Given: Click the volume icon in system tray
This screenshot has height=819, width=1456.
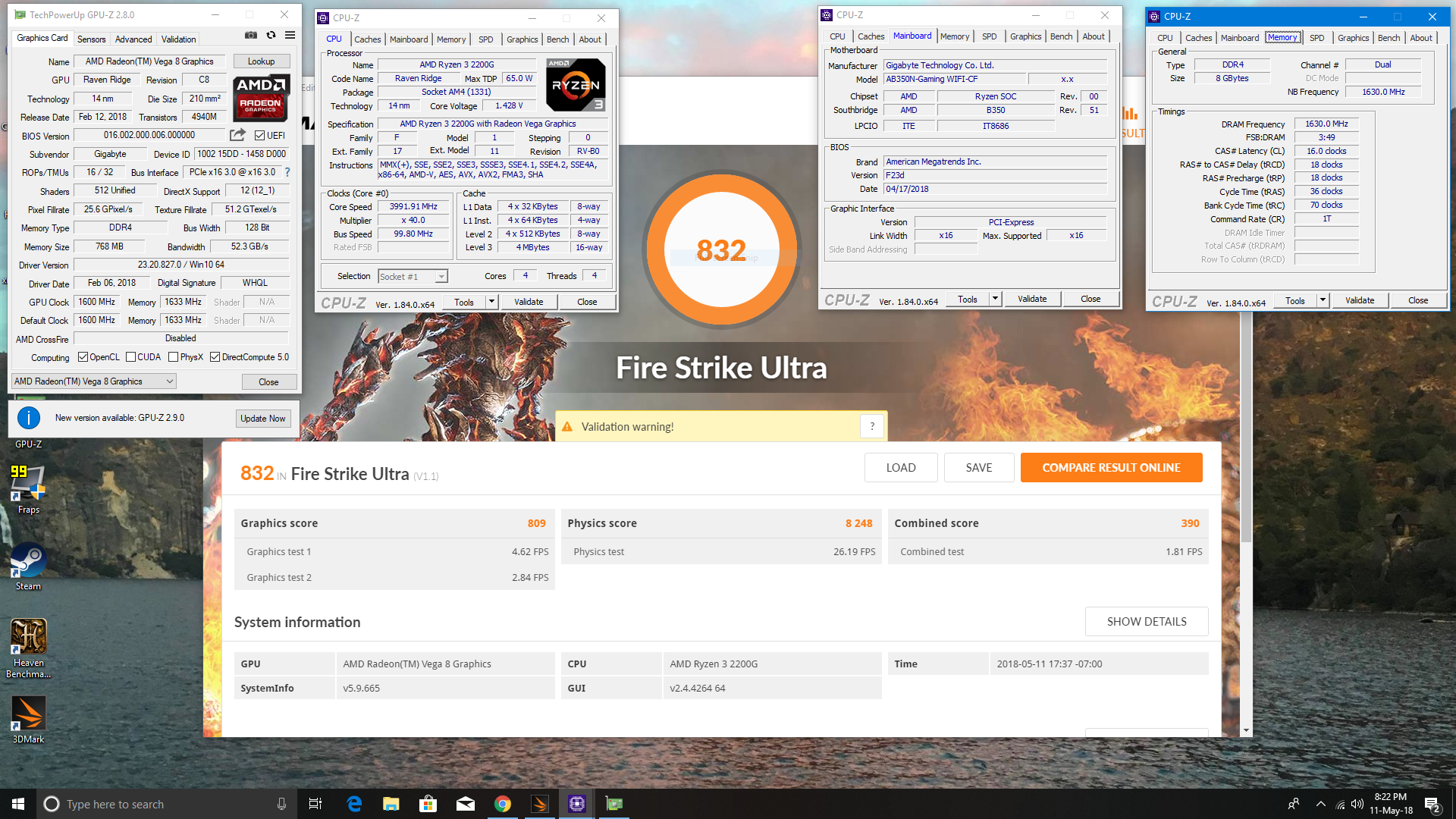Looking at the screenshot, I should 1357,804.
